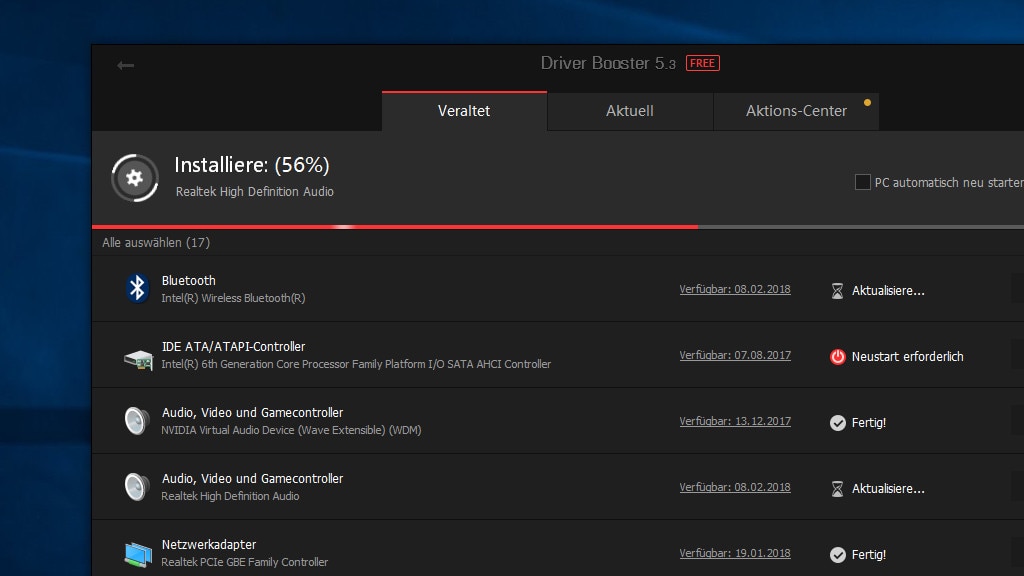
Task: Click the orange notification dot on Aktions-Center
Action: coord(867,103)
